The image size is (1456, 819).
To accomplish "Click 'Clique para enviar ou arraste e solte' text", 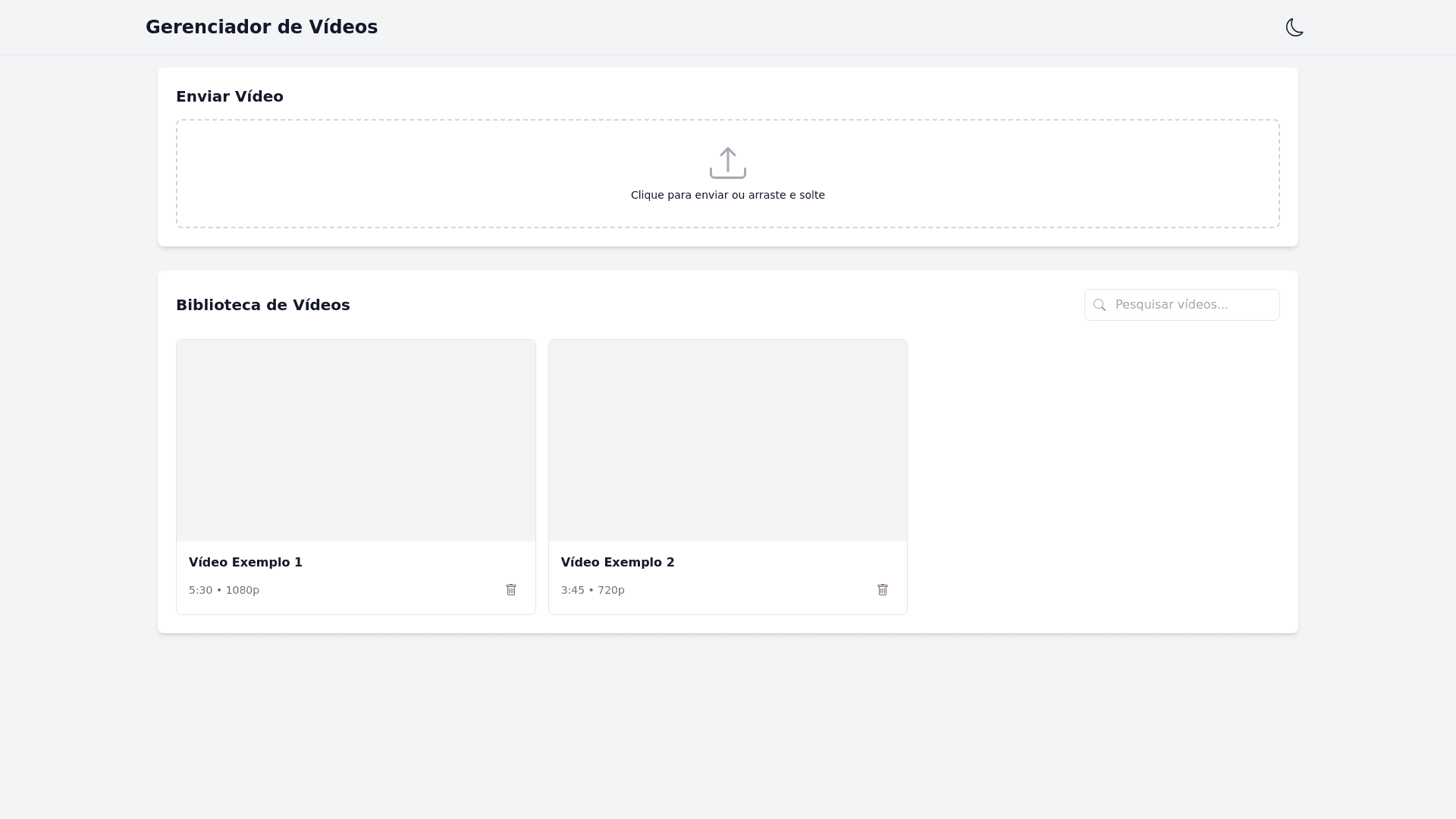I will (727, 195).
